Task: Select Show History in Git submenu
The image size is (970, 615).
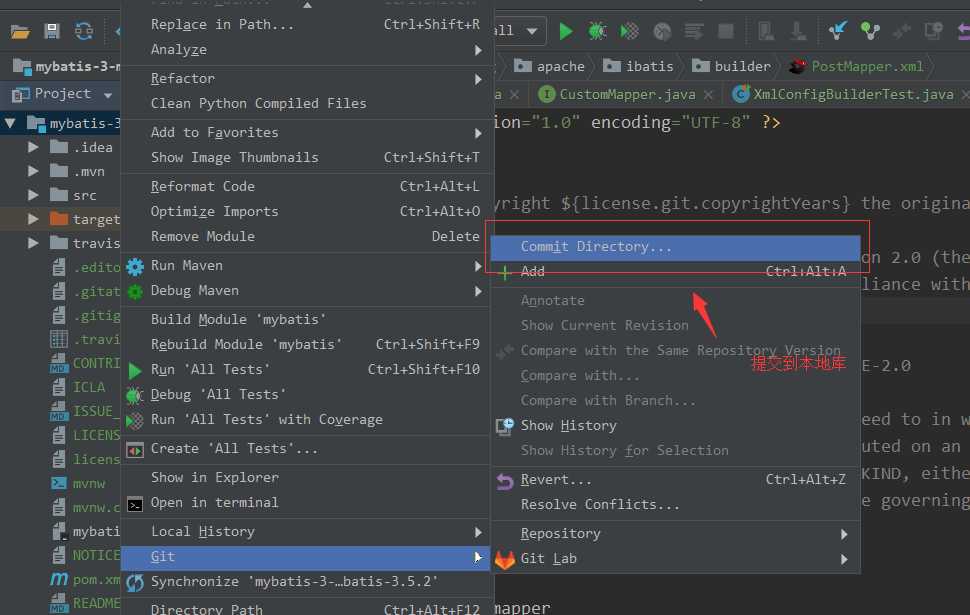Action: (676, 426)
